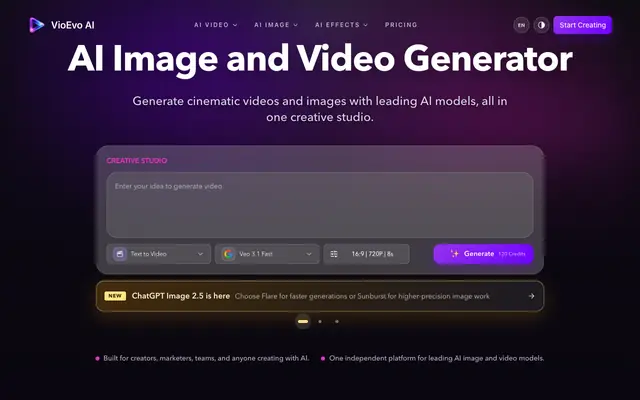Expand the chevron beside AI EFFECTS
The image size is (640, 400).
coord(366,25)
